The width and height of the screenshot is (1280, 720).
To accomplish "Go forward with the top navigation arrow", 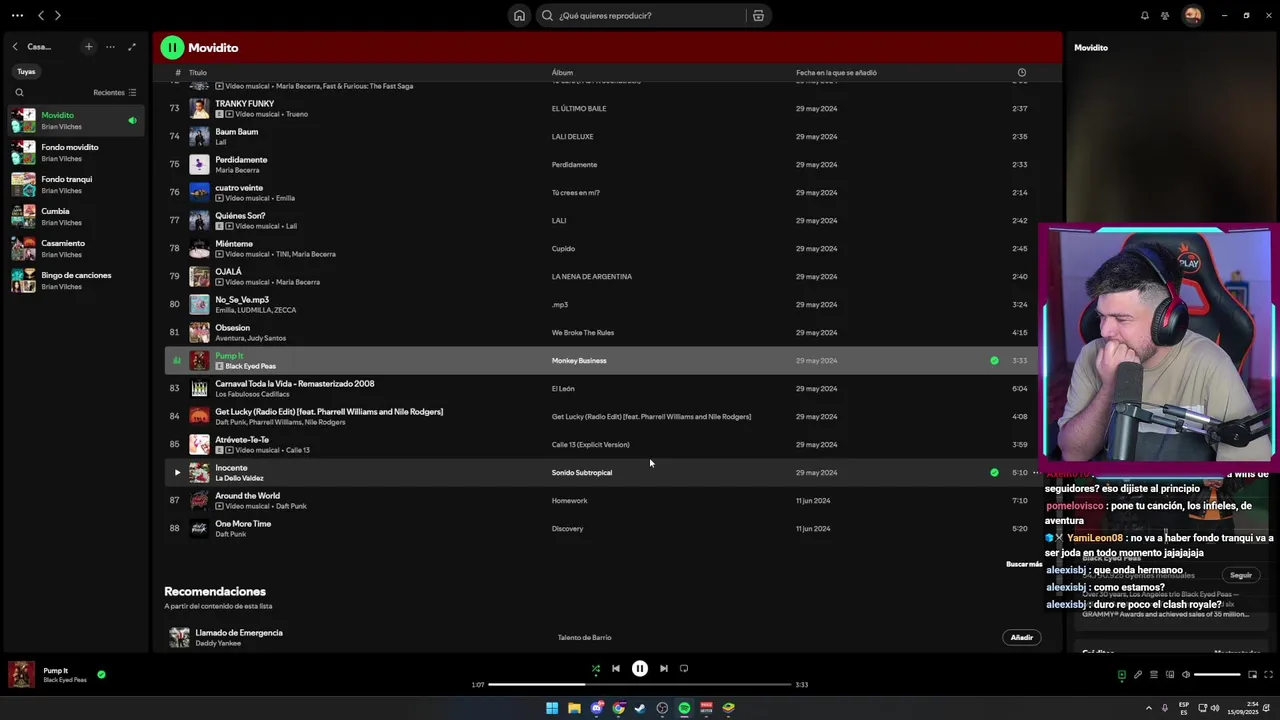I will (x=57, y=15).
